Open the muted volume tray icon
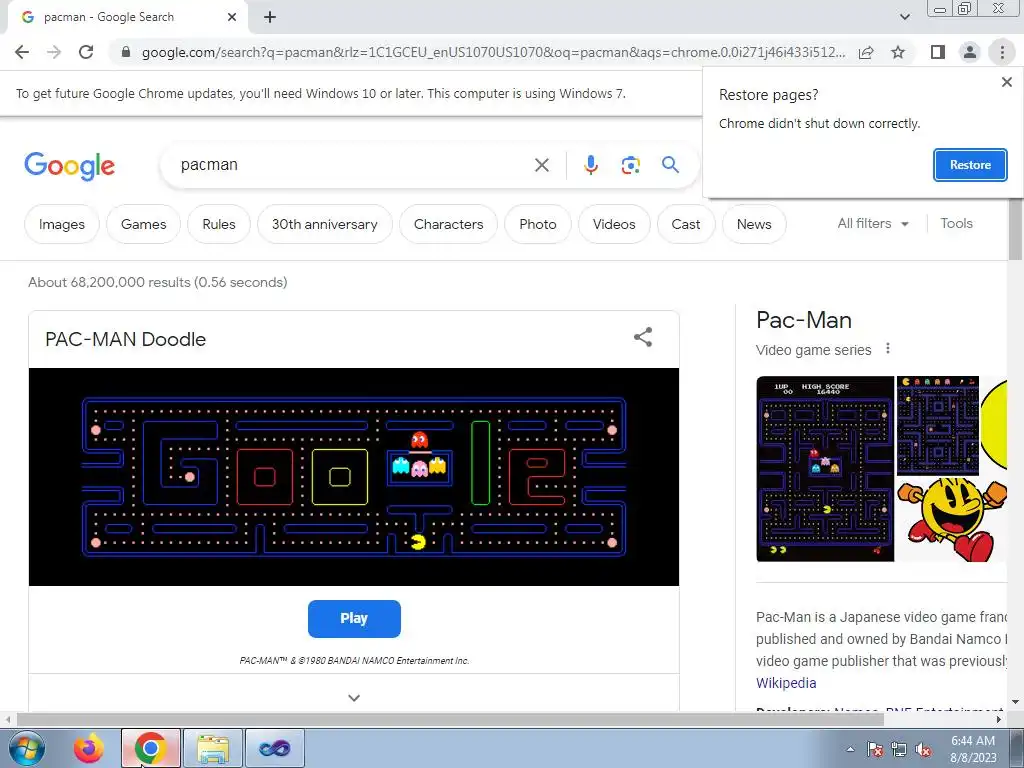Viewport: 1024px width, 768px height. [923, 749]
